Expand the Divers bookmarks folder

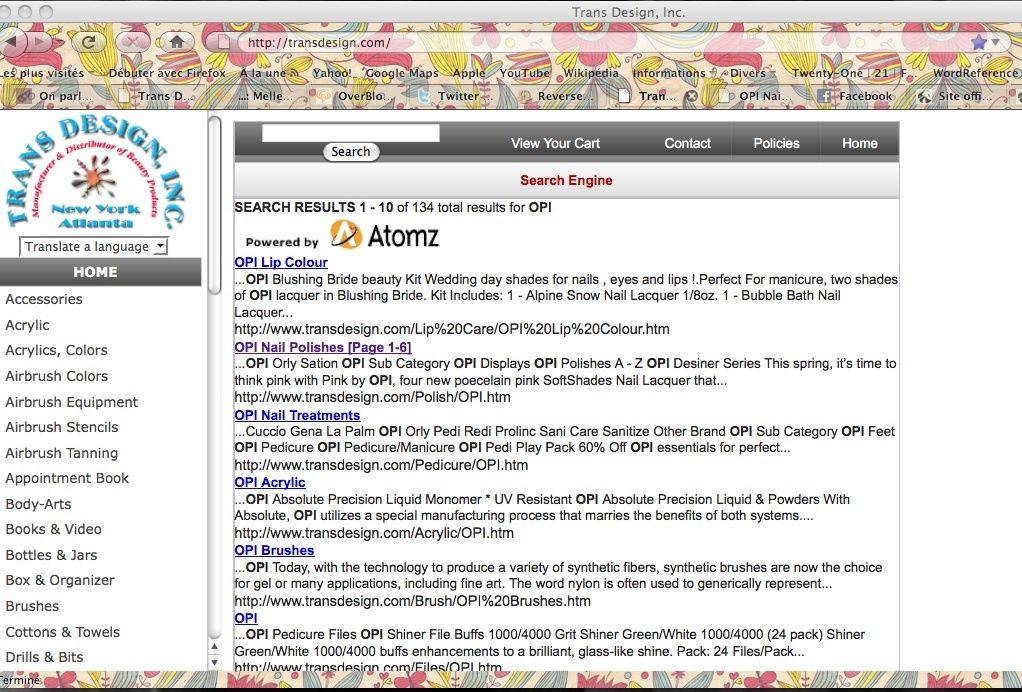(x=752, y=73)
